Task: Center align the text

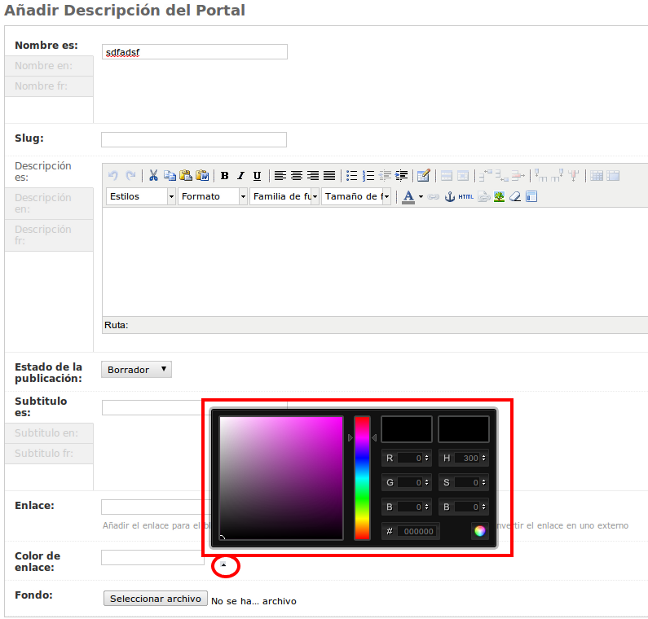Action: click(x=296, y=176)
